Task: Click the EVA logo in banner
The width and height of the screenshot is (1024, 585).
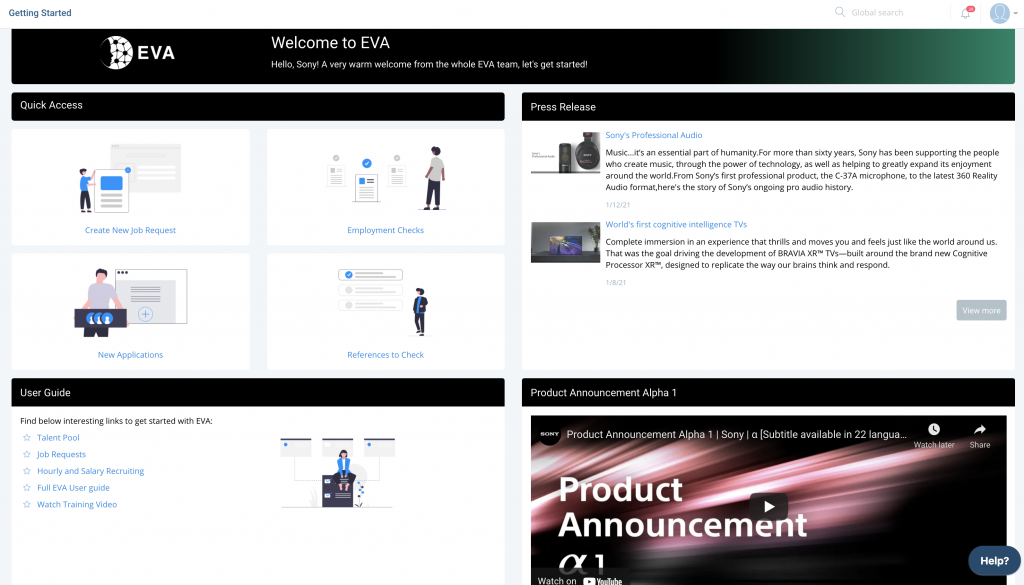Action: point(137,52)
